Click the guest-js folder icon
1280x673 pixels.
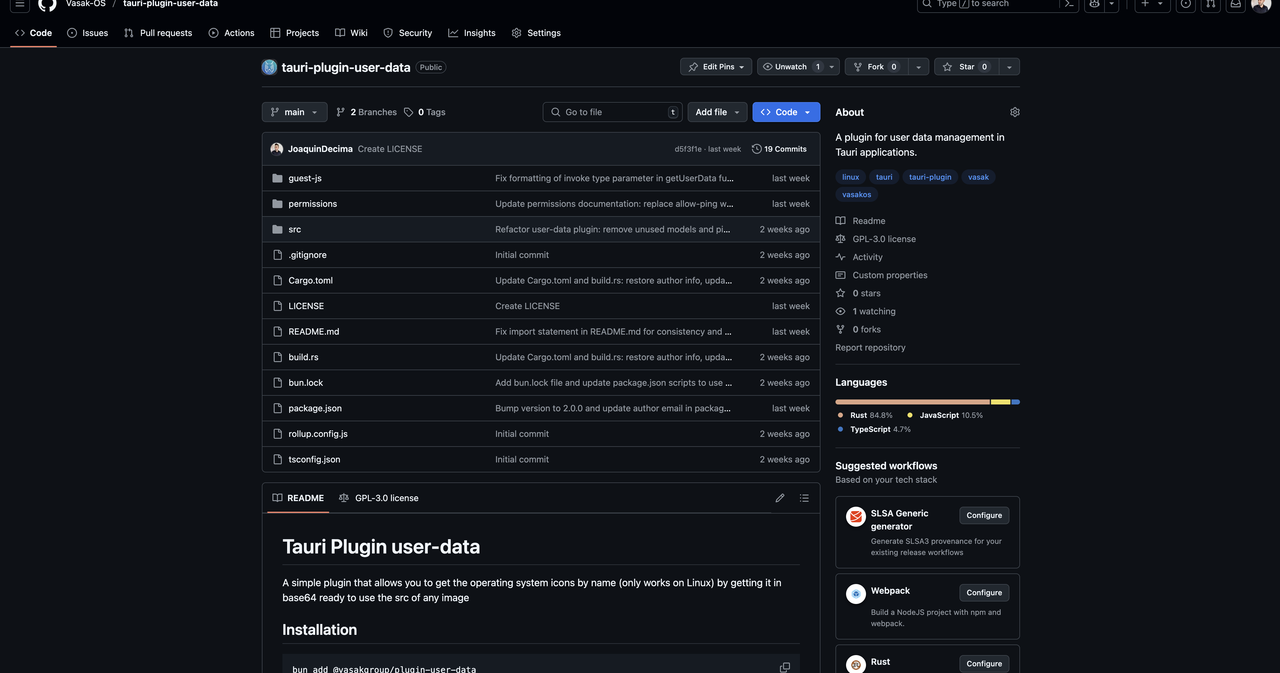[278, 178]
